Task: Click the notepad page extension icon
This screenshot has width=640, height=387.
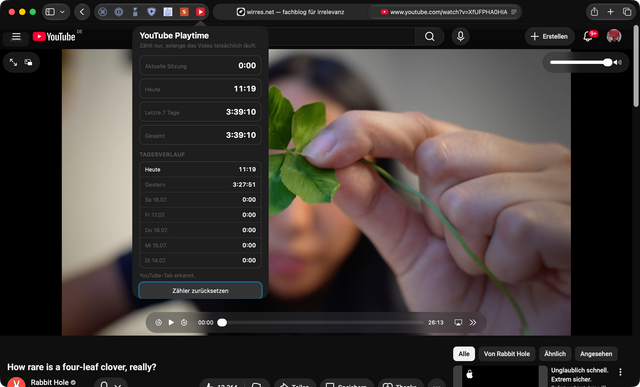Action: pos(168,12)
